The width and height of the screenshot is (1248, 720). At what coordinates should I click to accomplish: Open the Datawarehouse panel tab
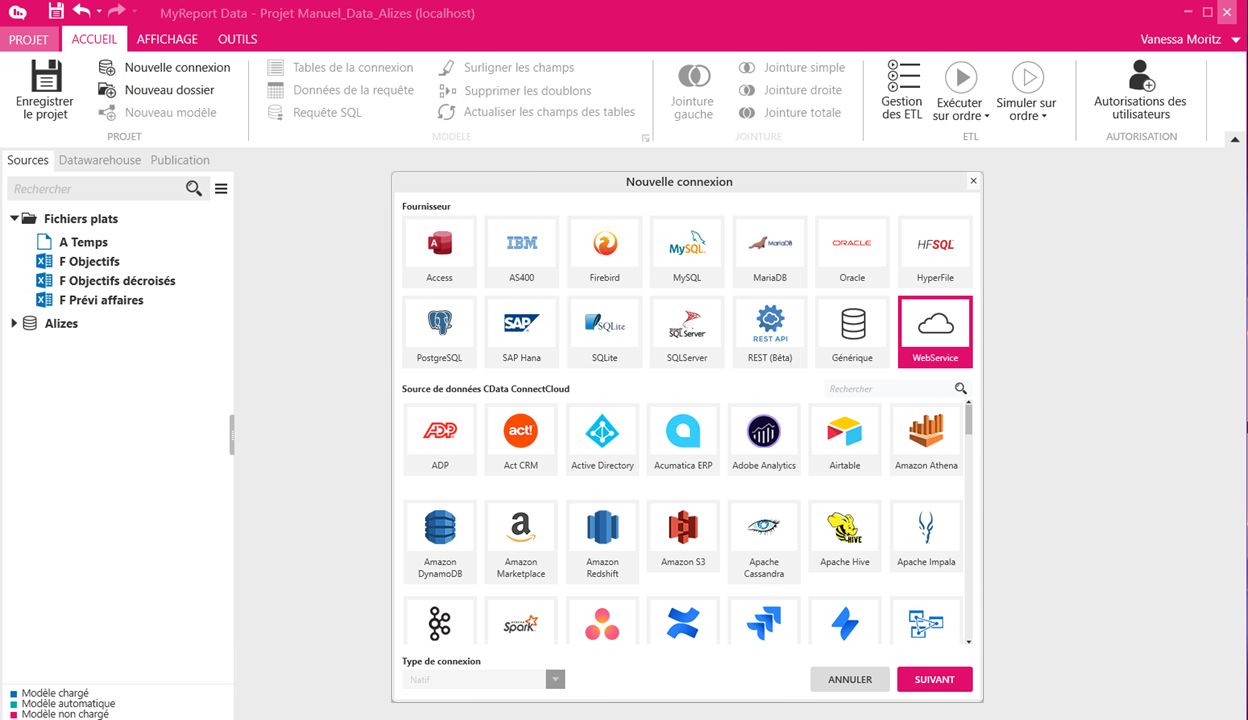[x=100, y=160]
